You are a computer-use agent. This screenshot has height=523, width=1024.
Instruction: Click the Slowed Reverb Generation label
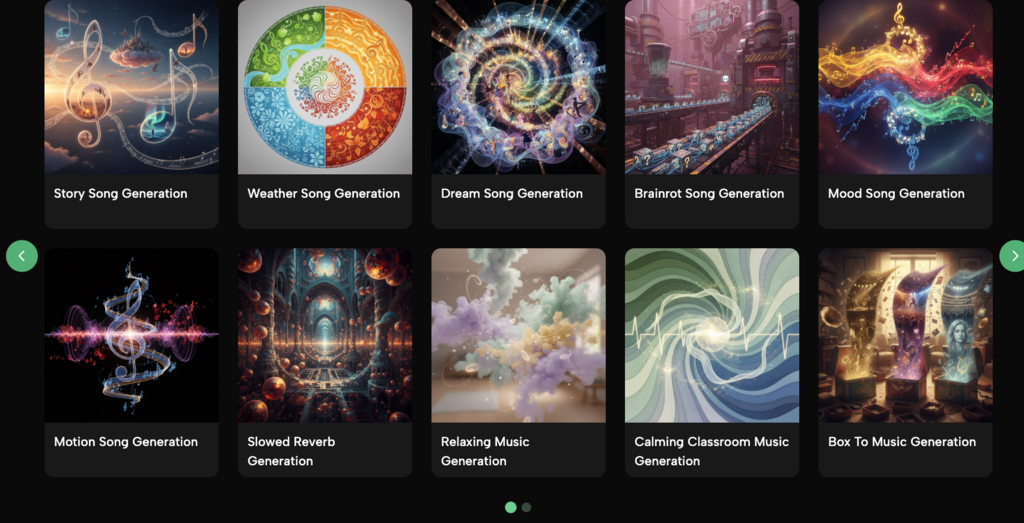(x=291, y=451)
